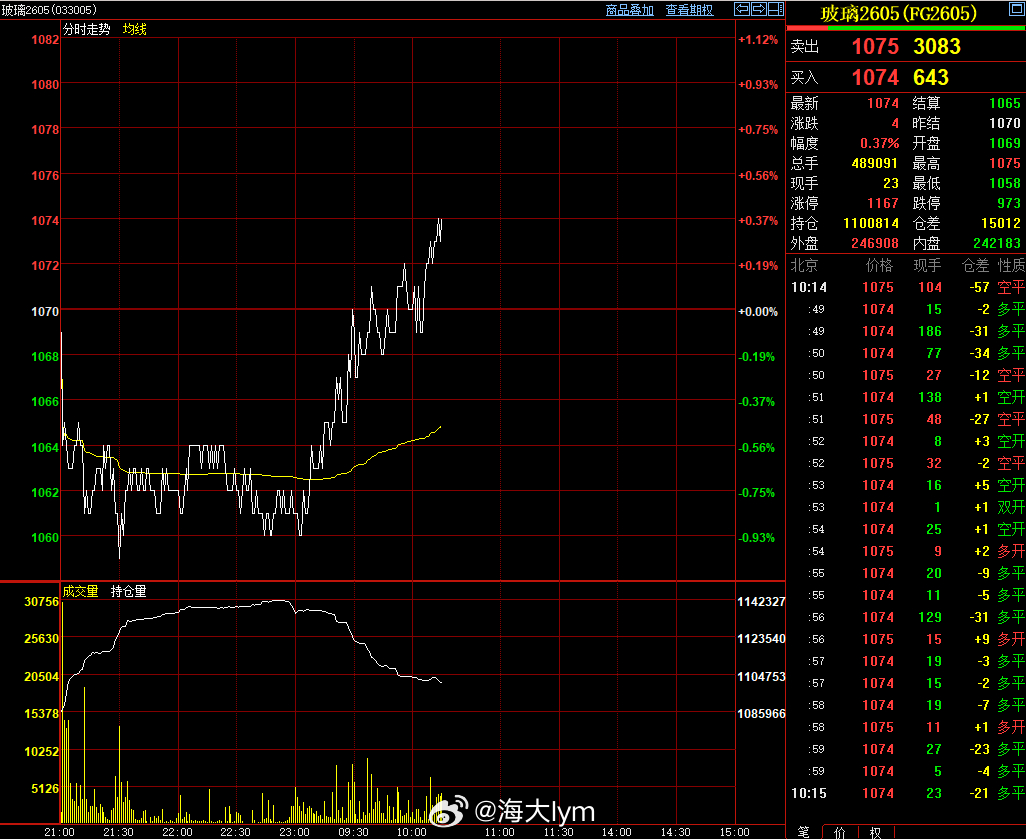Image resolution: width=1026 pixels, height=839 pixels.
Task: Click the bid volume 643
Action: [931, 77]
